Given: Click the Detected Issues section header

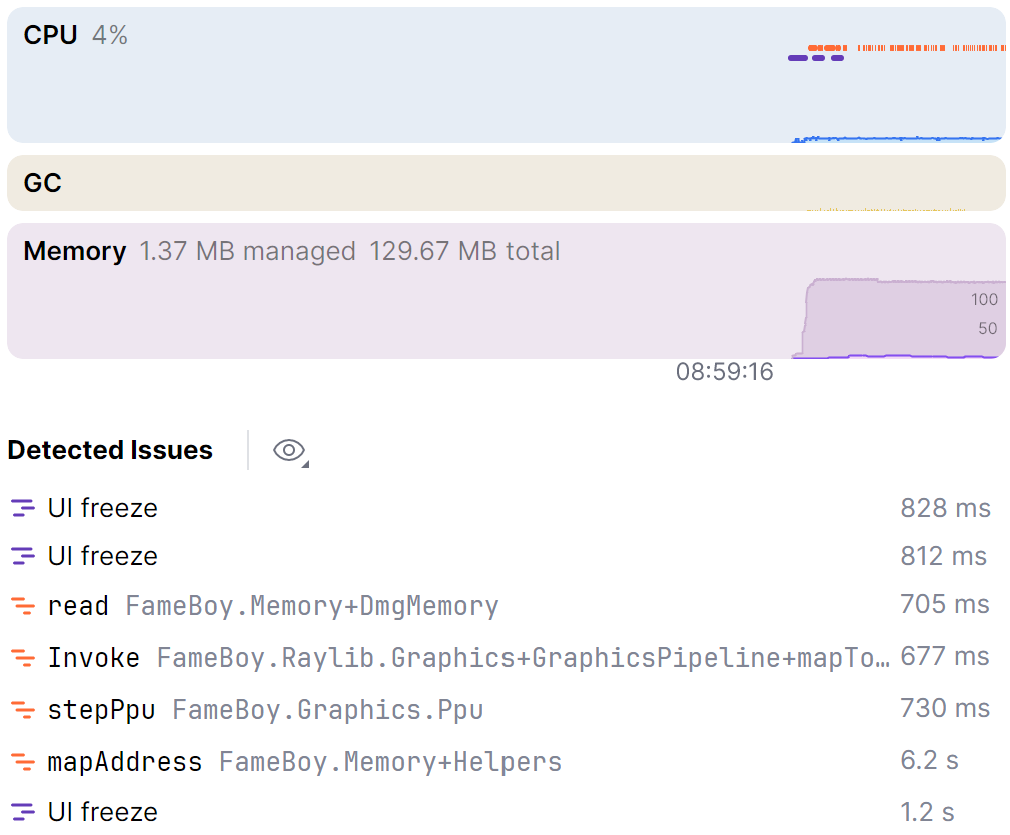Looking at the screenshot, I should [x=110, y=450].
